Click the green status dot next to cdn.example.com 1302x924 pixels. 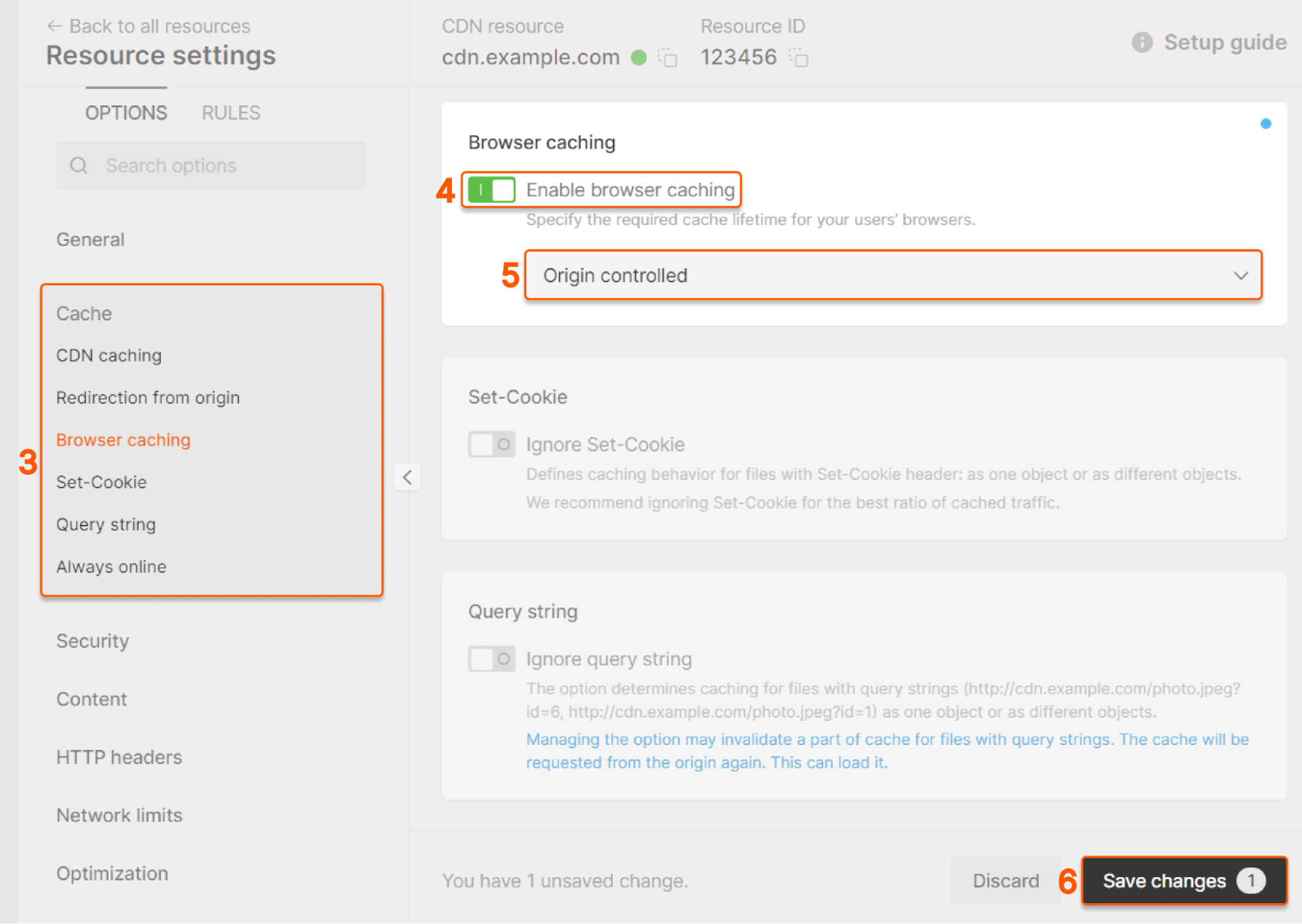(x=639, y=58)
